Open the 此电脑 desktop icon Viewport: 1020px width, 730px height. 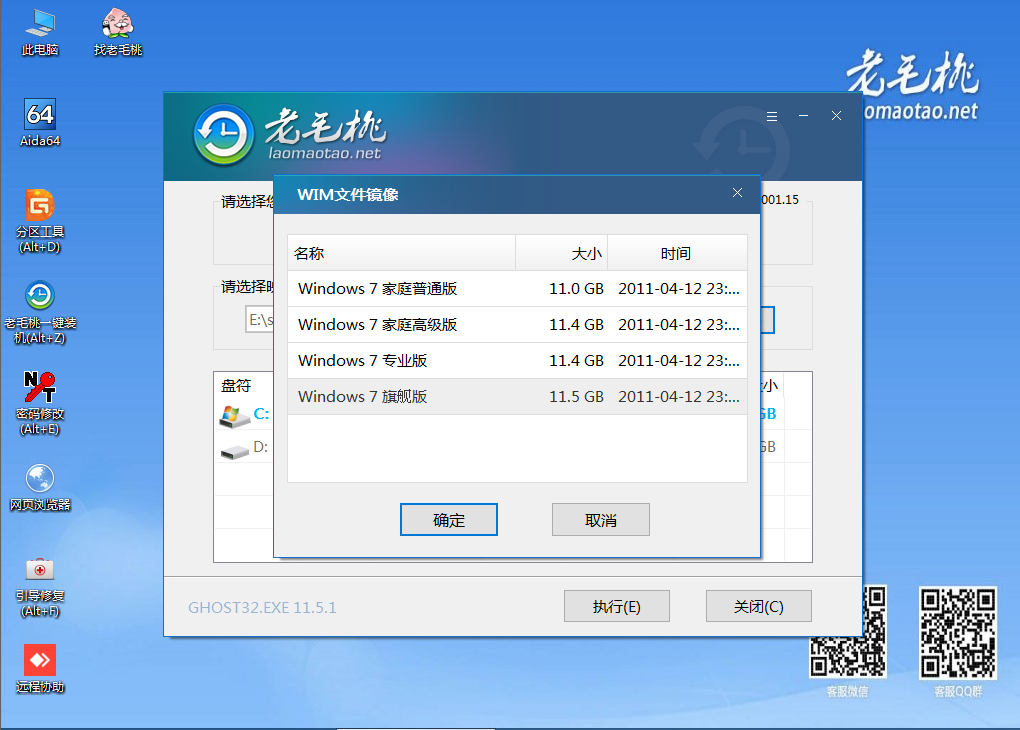(x=40, y=33)
